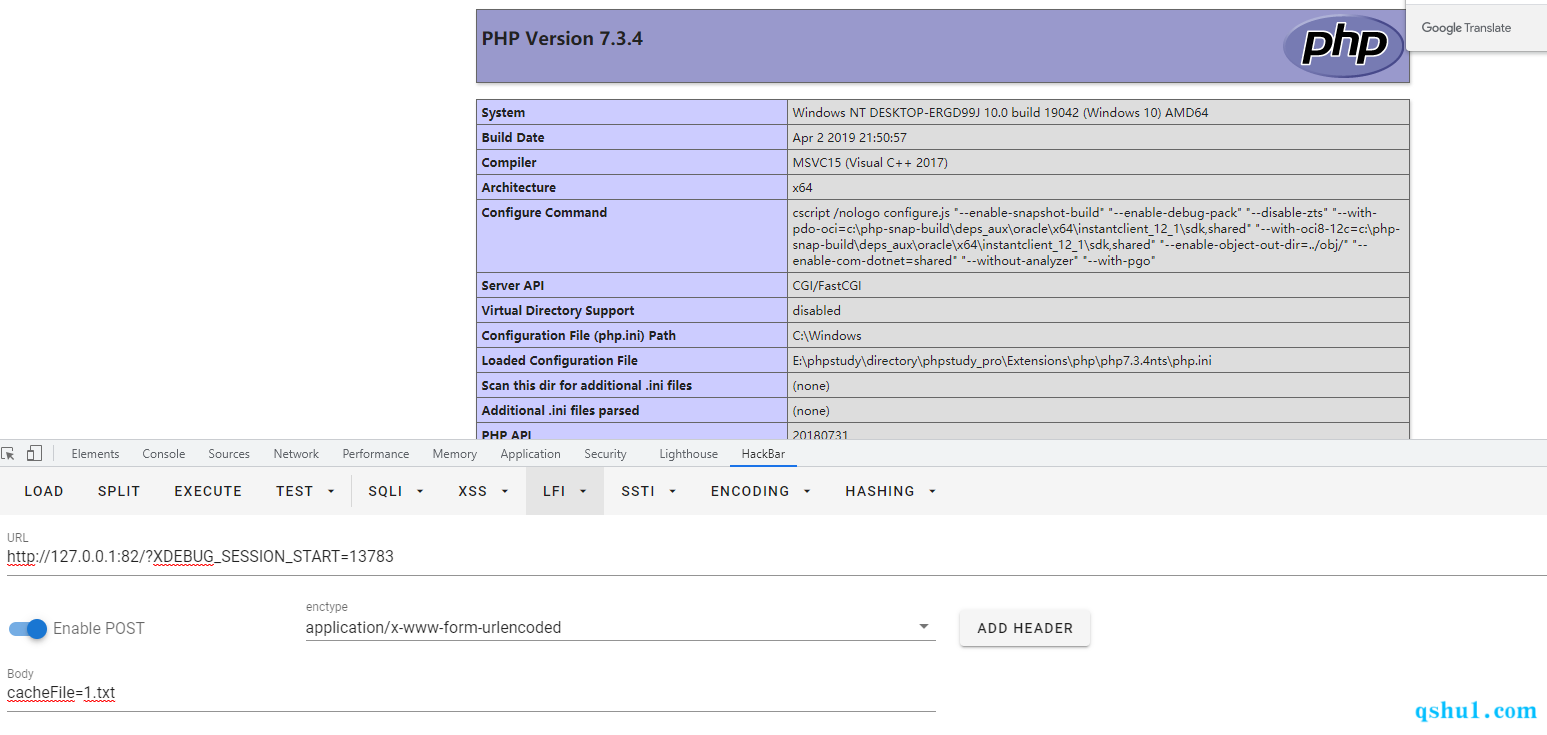Open the Lighthouse tab
The image size is (1547, 735).
689,454
